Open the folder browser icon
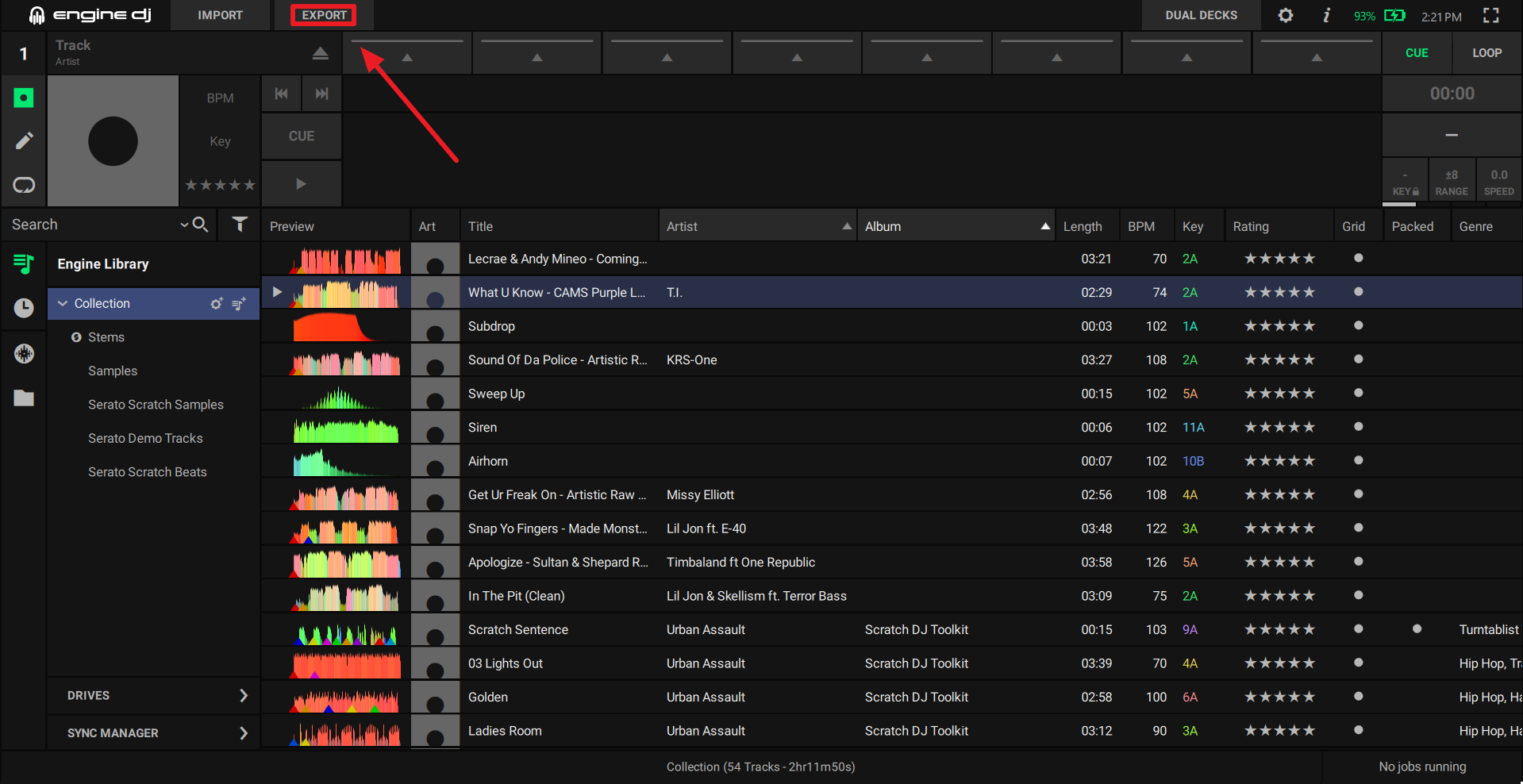 tap(24, 398)
